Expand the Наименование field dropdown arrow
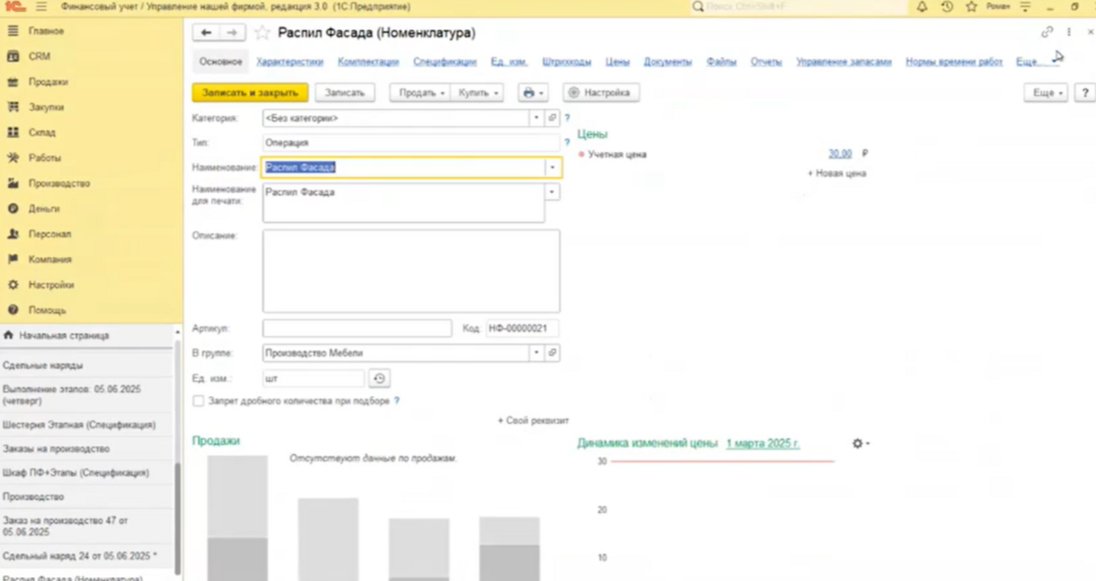 pyautogui.click(x=552, y=168)
